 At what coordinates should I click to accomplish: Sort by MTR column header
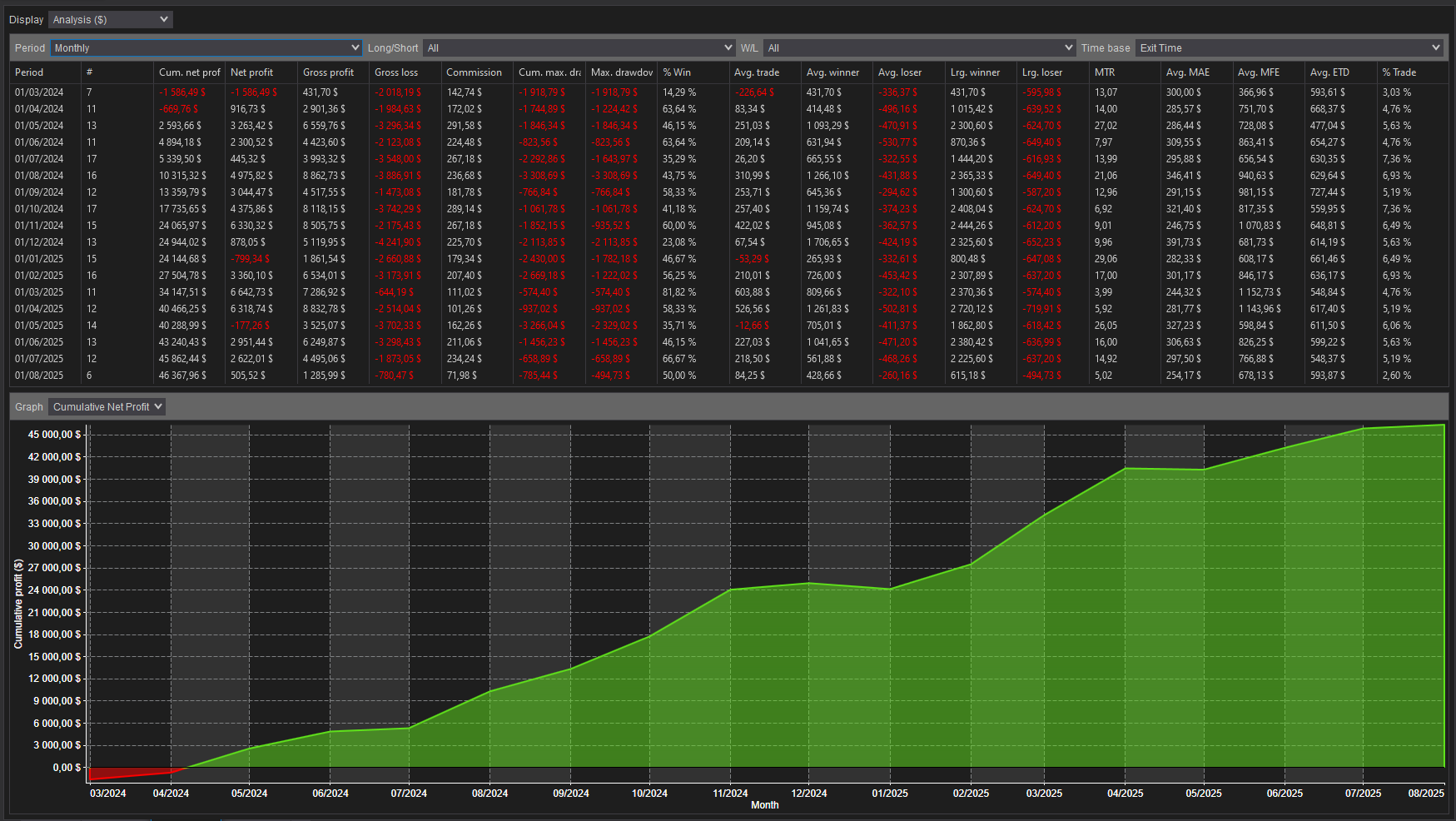click(x=1125, y=72)
